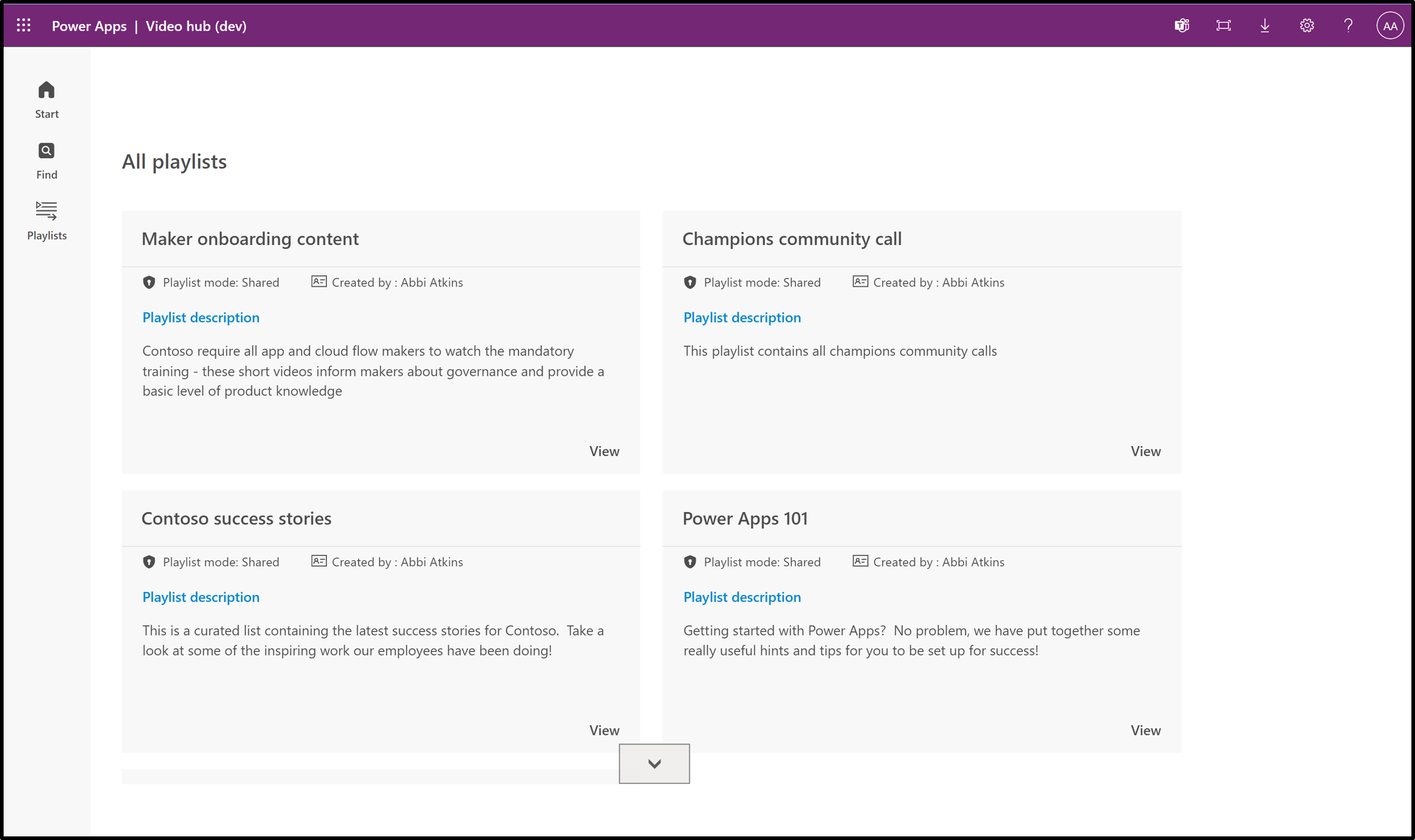Open the Find section icon
1415x840 pixels.
[46, 151]
